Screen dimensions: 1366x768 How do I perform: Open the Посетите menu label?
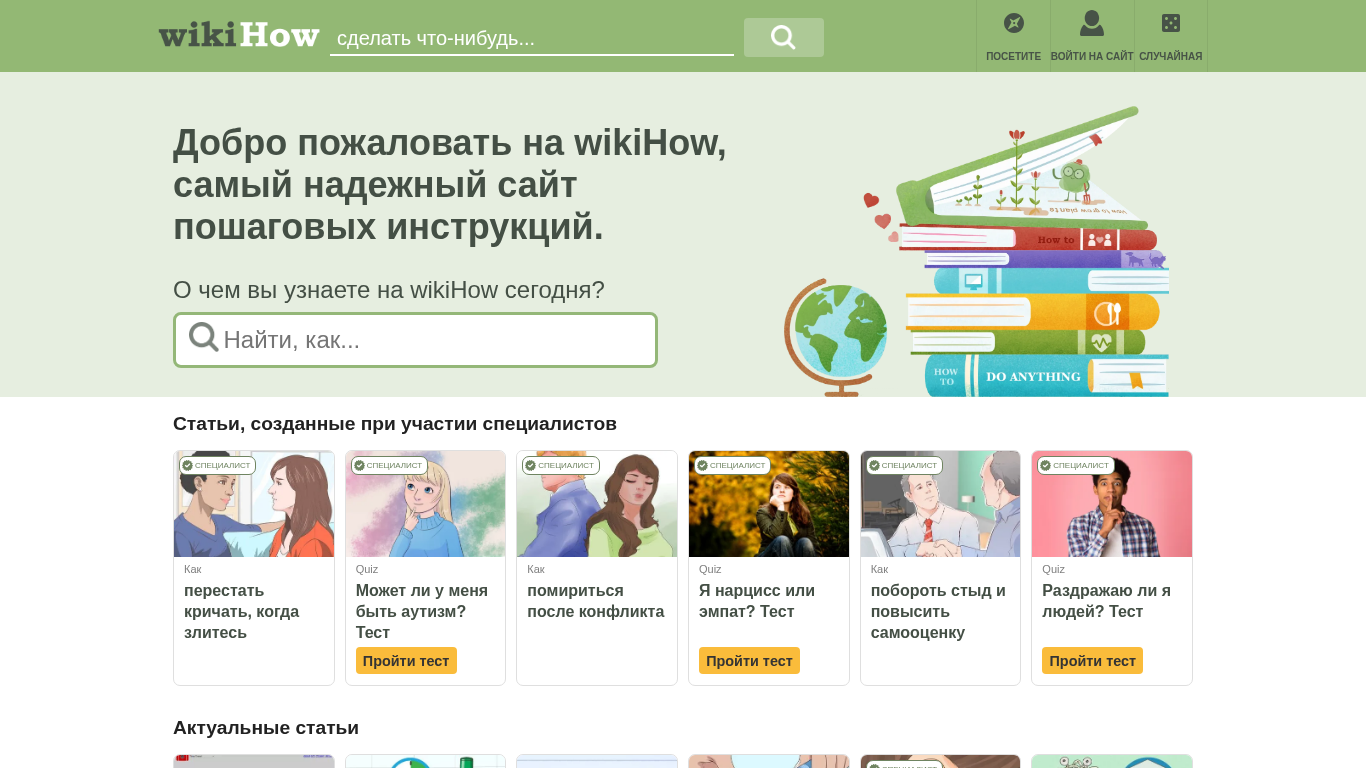pos(1014,57)
